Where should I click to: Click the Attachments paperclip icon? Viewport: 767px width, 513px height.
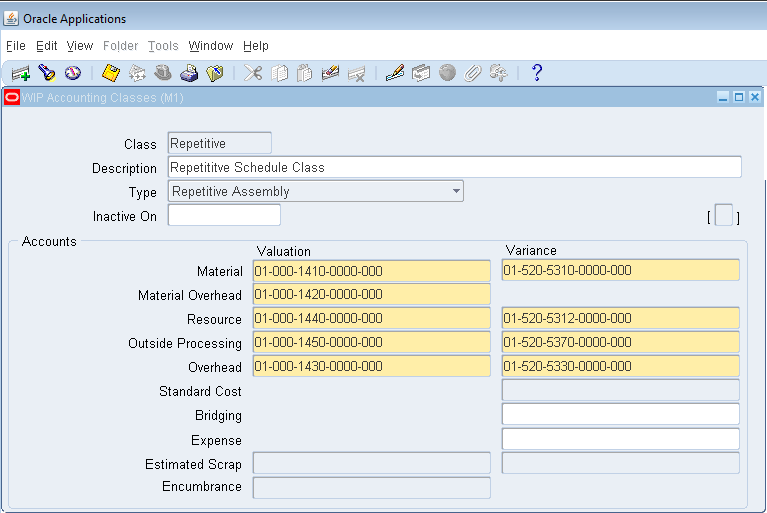[473, 73]
